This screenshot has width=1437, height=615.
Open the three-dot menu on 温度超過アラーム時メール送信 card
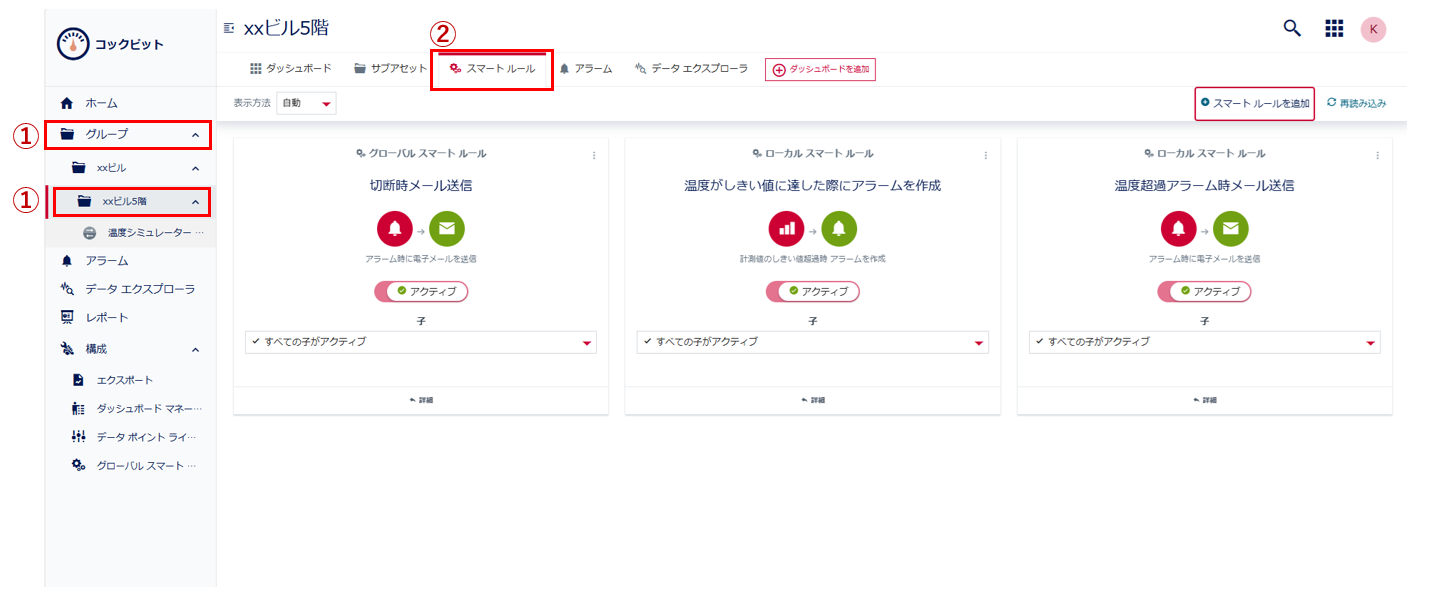click(x=1377, y=155)
